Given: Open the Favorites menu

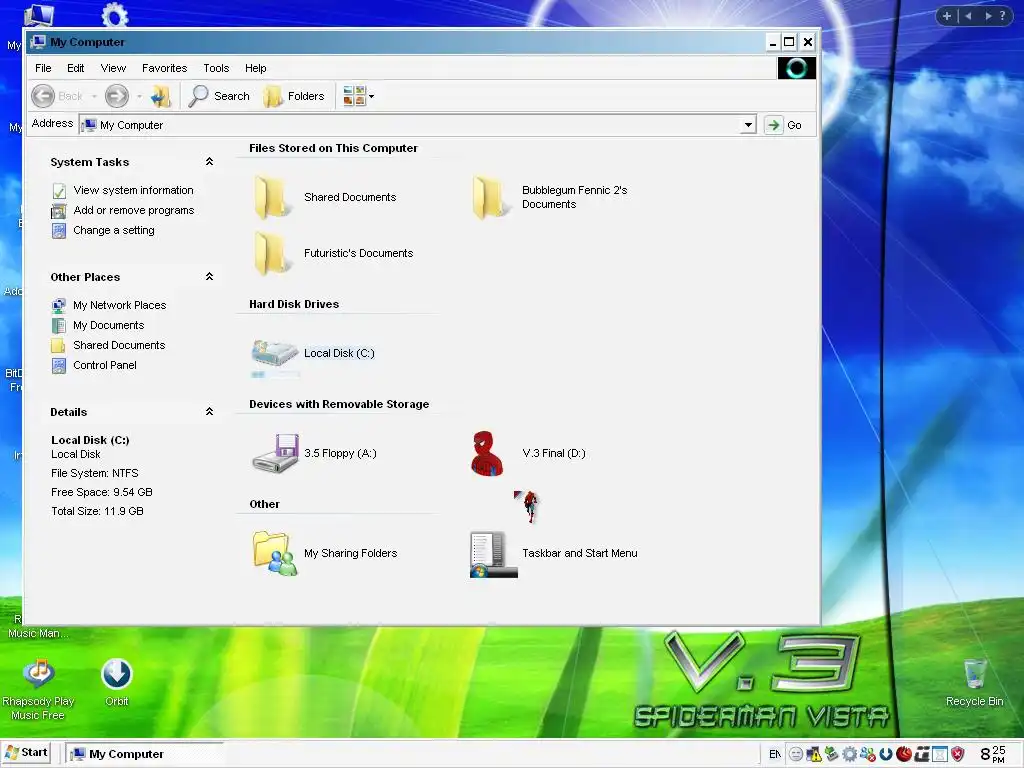Looking at the screenshot, I should tap(164, 68).
